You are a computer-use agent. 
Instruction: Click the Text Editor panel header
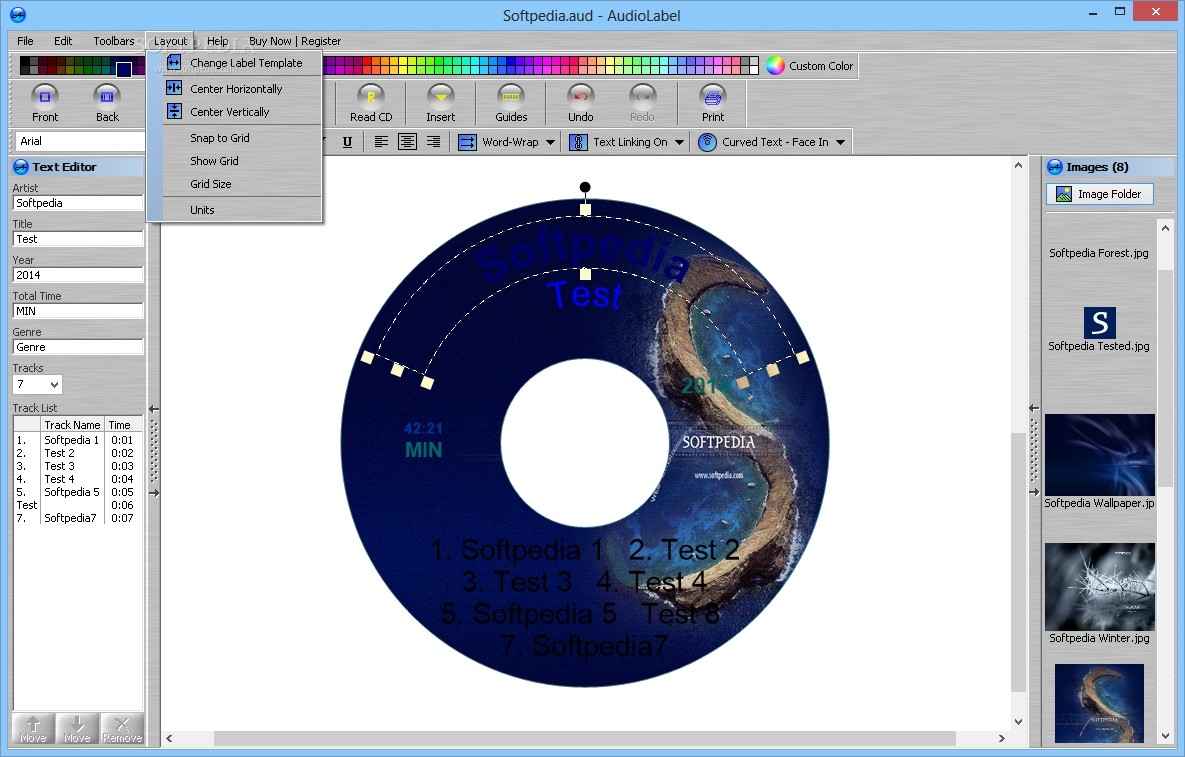pyautogui.click(x=78, y=167)
